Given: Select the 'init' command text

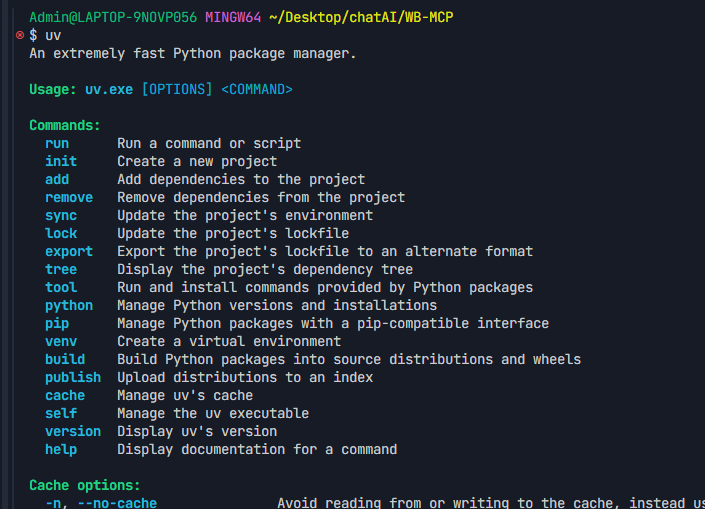Looking at the screenshot, I should point(61,161).
